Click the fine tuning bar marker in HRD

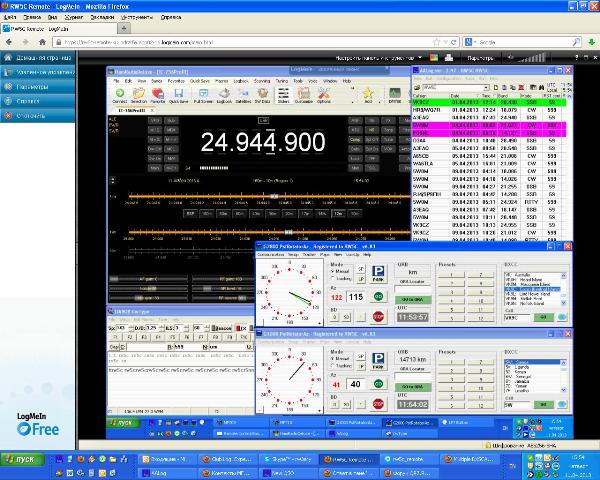pos(274,196)
